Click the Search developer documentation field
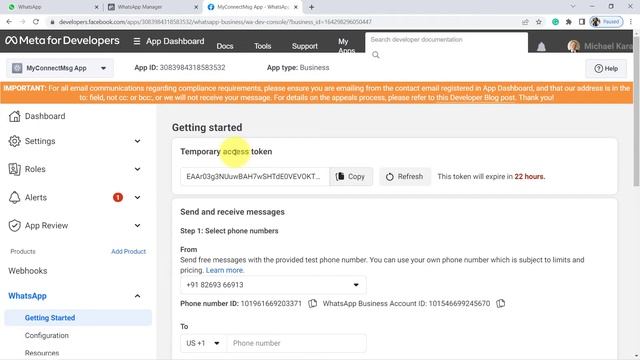Viewport: 640px width, 360px height. point(446,40)
